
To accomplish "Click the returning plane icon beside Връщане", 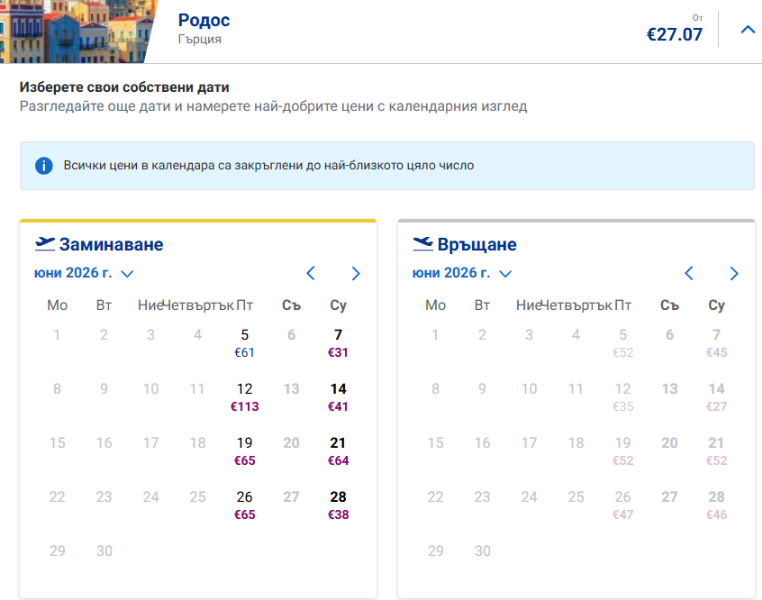I will [423, 244].
